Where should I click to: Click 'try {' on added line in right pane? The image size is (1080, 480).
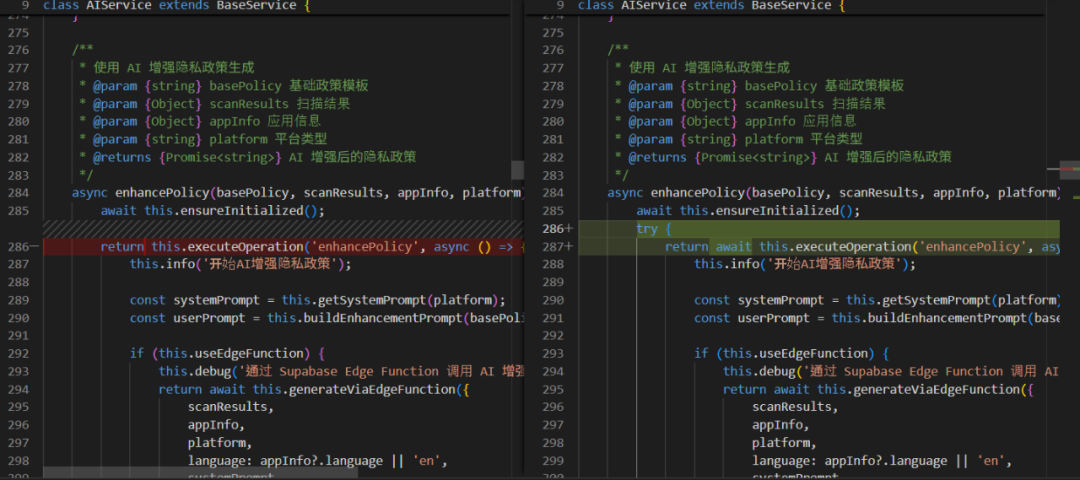pos(654,229)
